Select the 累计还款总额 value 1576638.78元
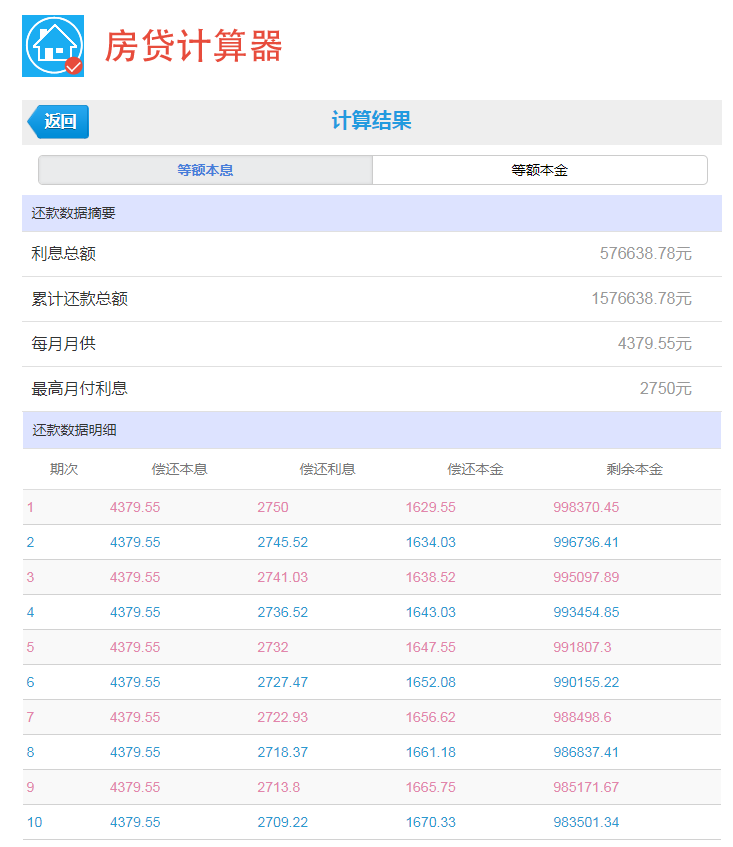733x847 pixels. tap(641, 299)
